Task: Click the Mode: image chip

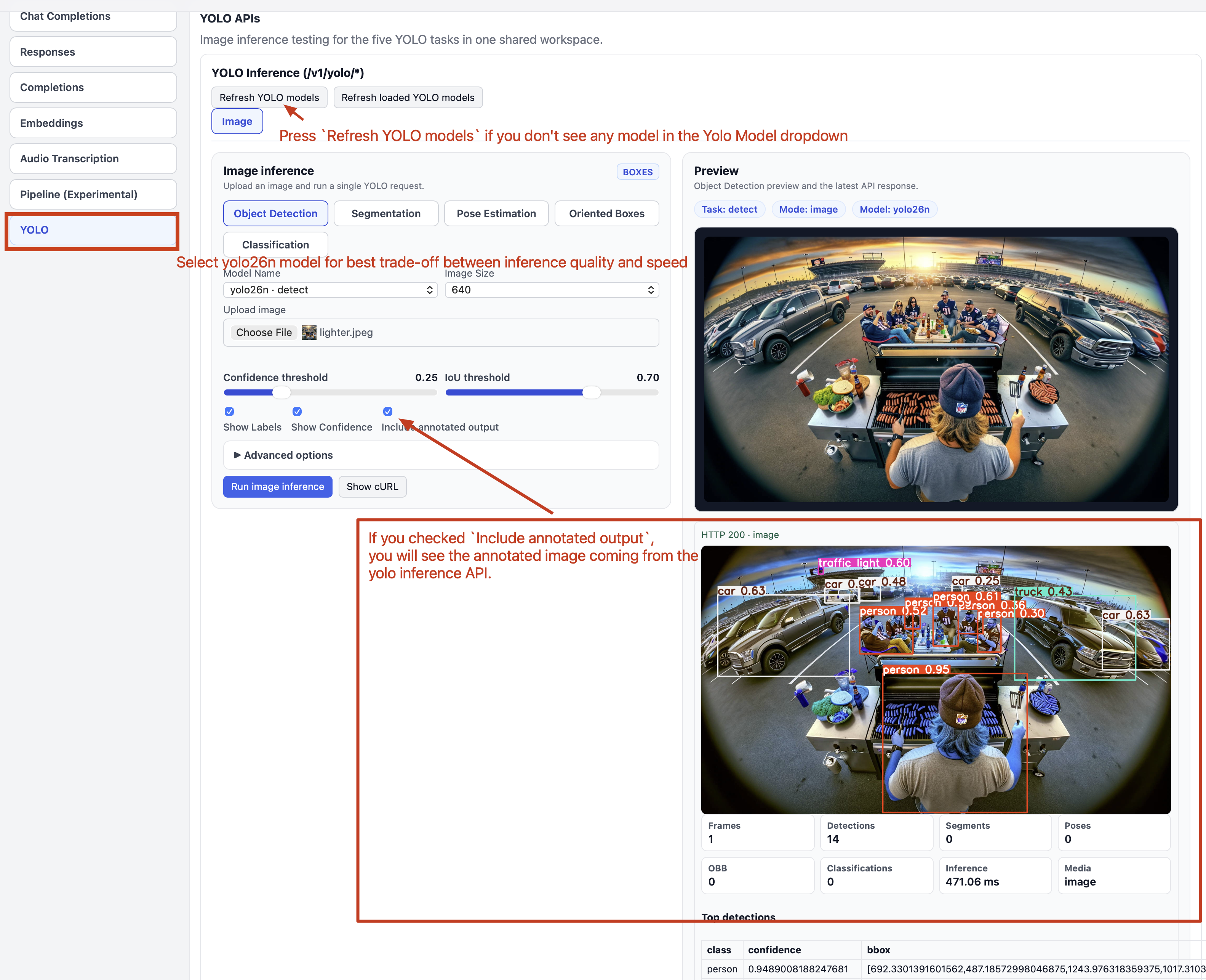Action: click(x=808, y=210)
